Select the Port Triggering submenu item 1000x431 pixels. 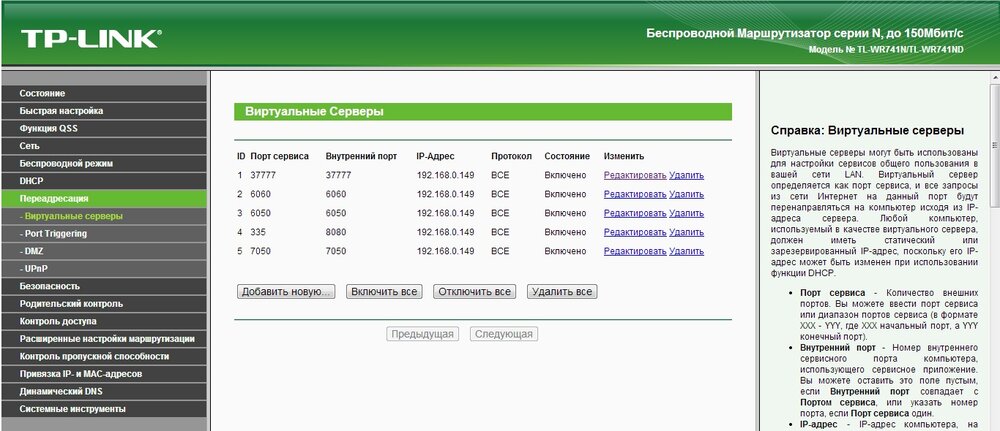[x=104, y=233]
